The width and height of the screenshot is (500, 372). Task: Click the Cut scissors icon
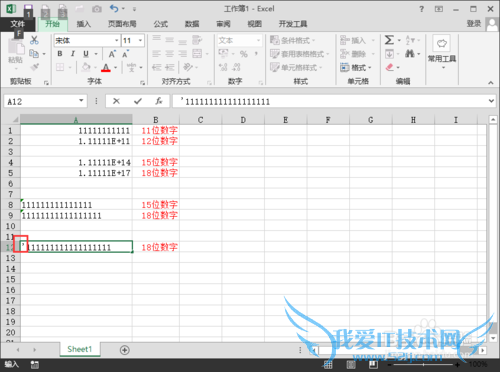[x=34, y=40]
